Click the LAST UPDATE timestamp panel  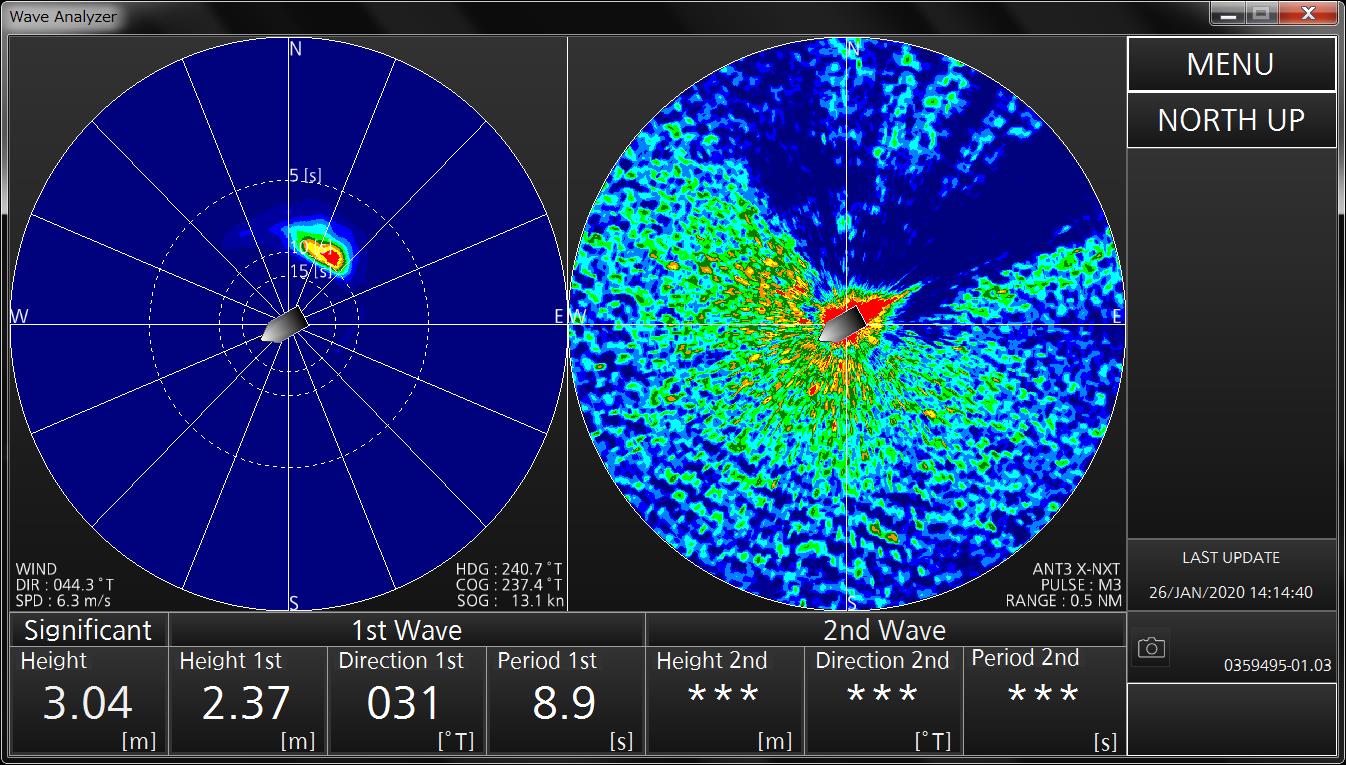coord(1231,575)
